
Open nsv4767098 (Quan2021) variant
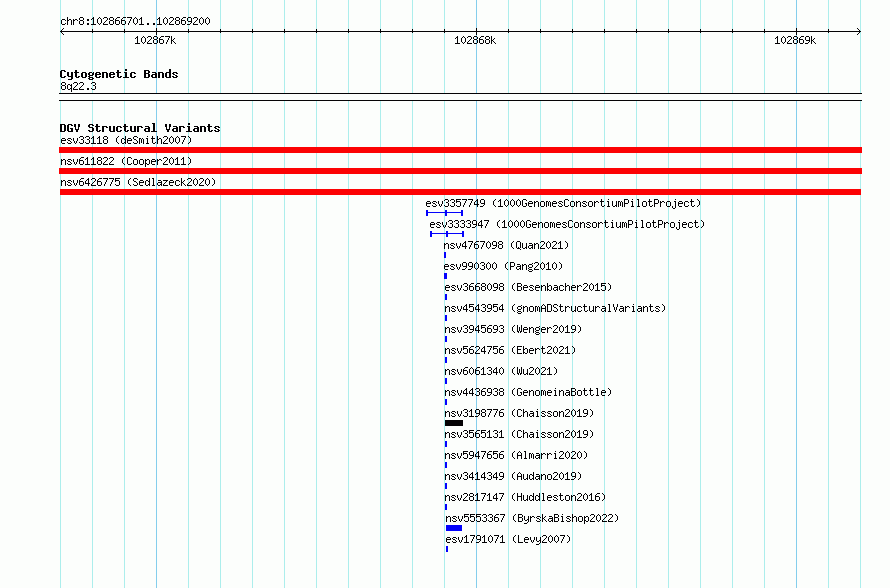coord(506,245)
